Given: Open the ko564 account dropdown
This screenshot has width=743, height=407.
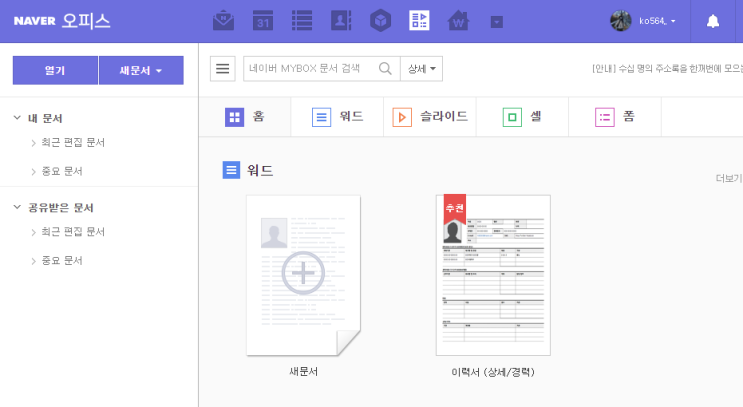Looking at the screenshot, I should [657, 21].
